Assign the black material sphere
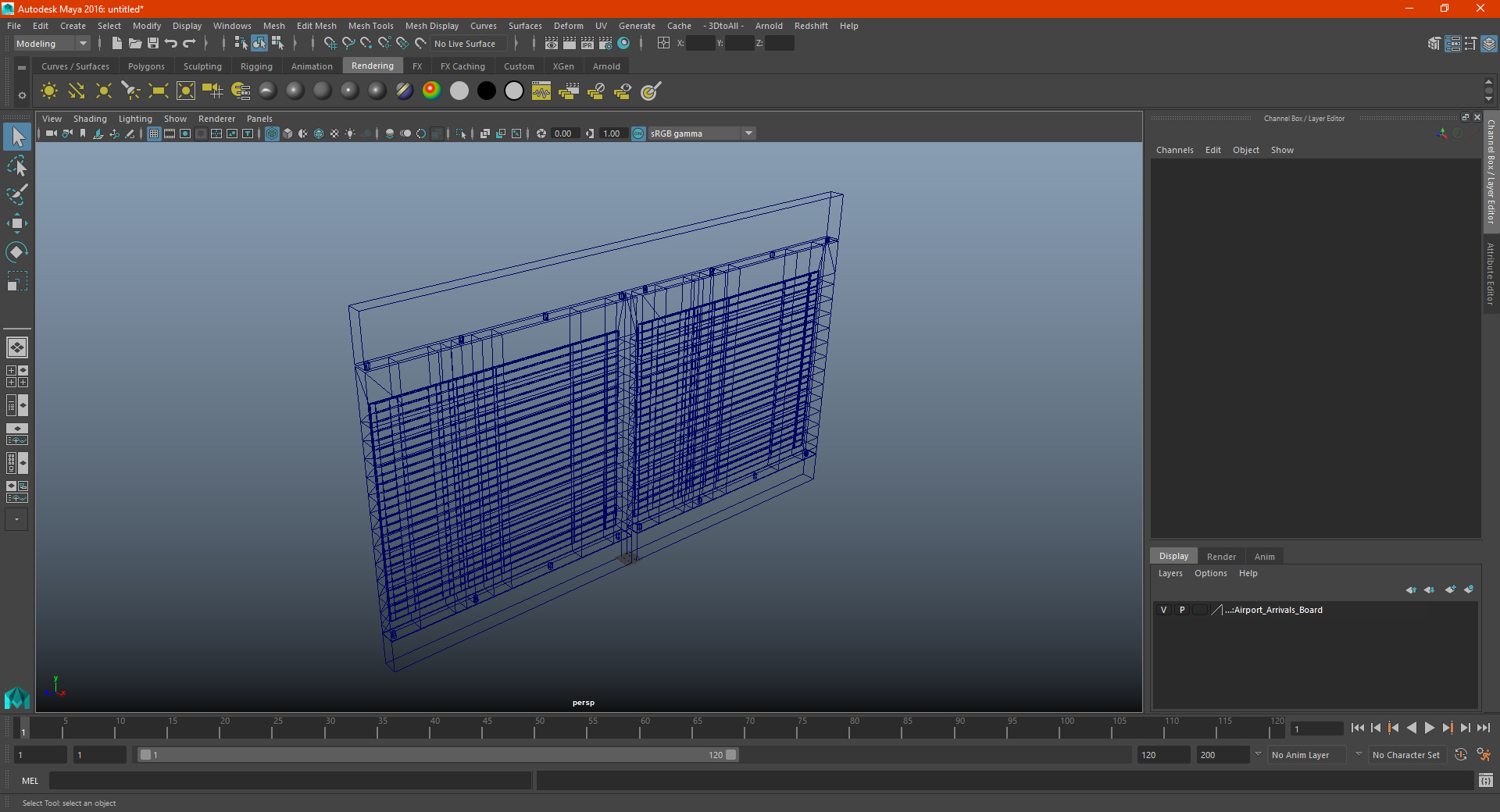 pos(486,91)
